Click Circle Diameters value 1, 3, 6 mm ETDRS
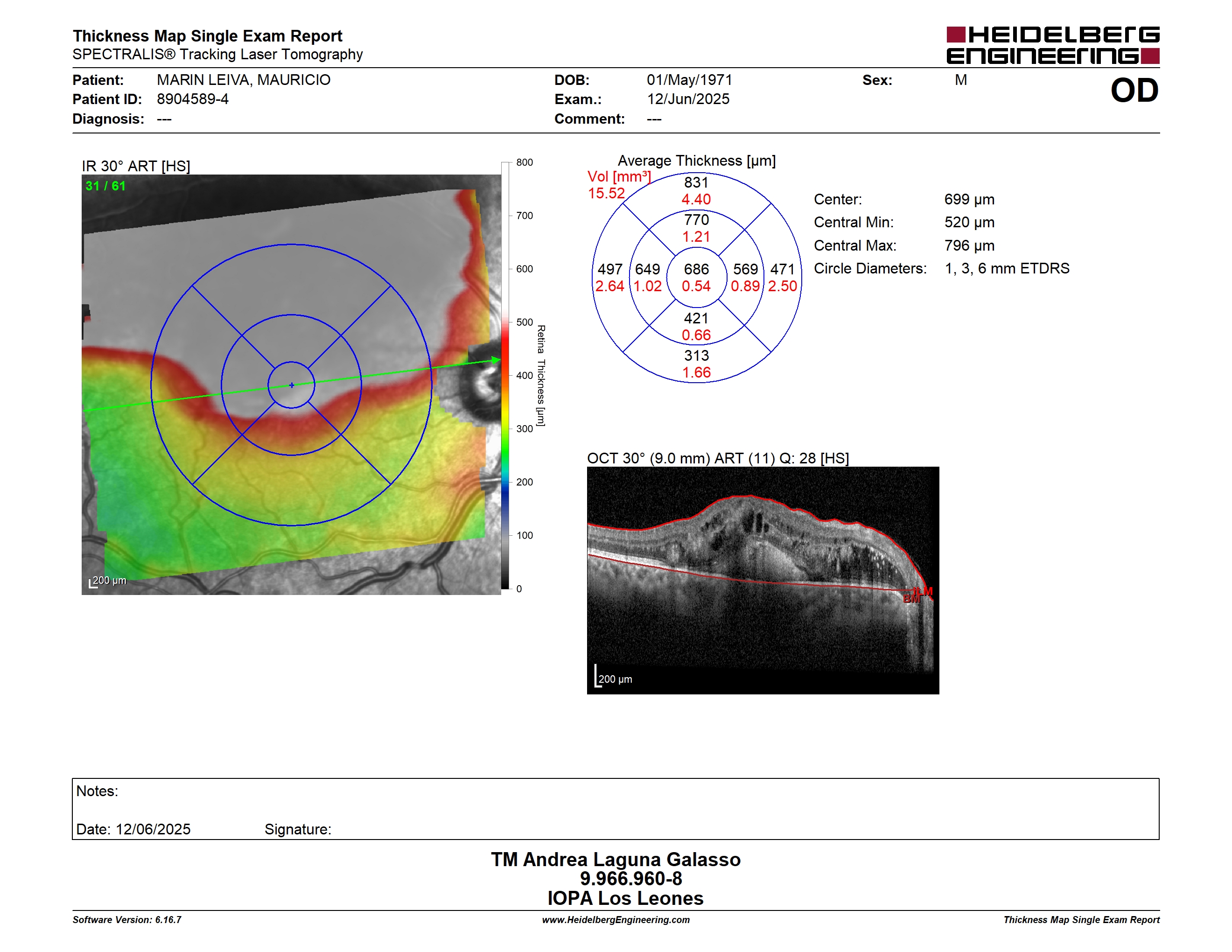The width and height of the screenshot is (1232, 952). (x=1007, y=268)
